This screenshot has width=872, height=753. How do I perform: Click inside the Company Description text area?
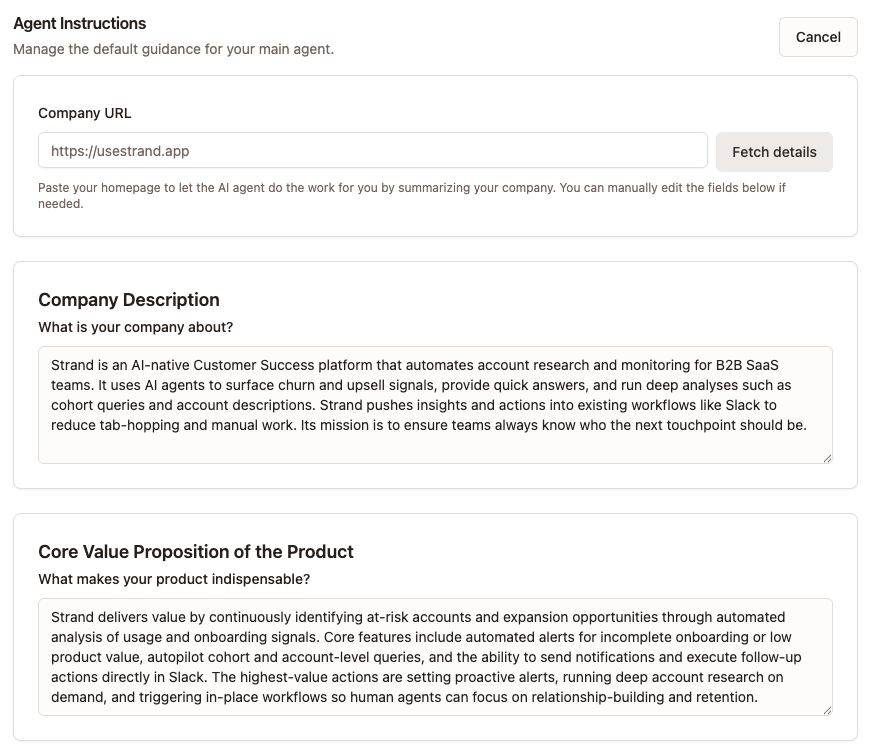pos(435,444)
